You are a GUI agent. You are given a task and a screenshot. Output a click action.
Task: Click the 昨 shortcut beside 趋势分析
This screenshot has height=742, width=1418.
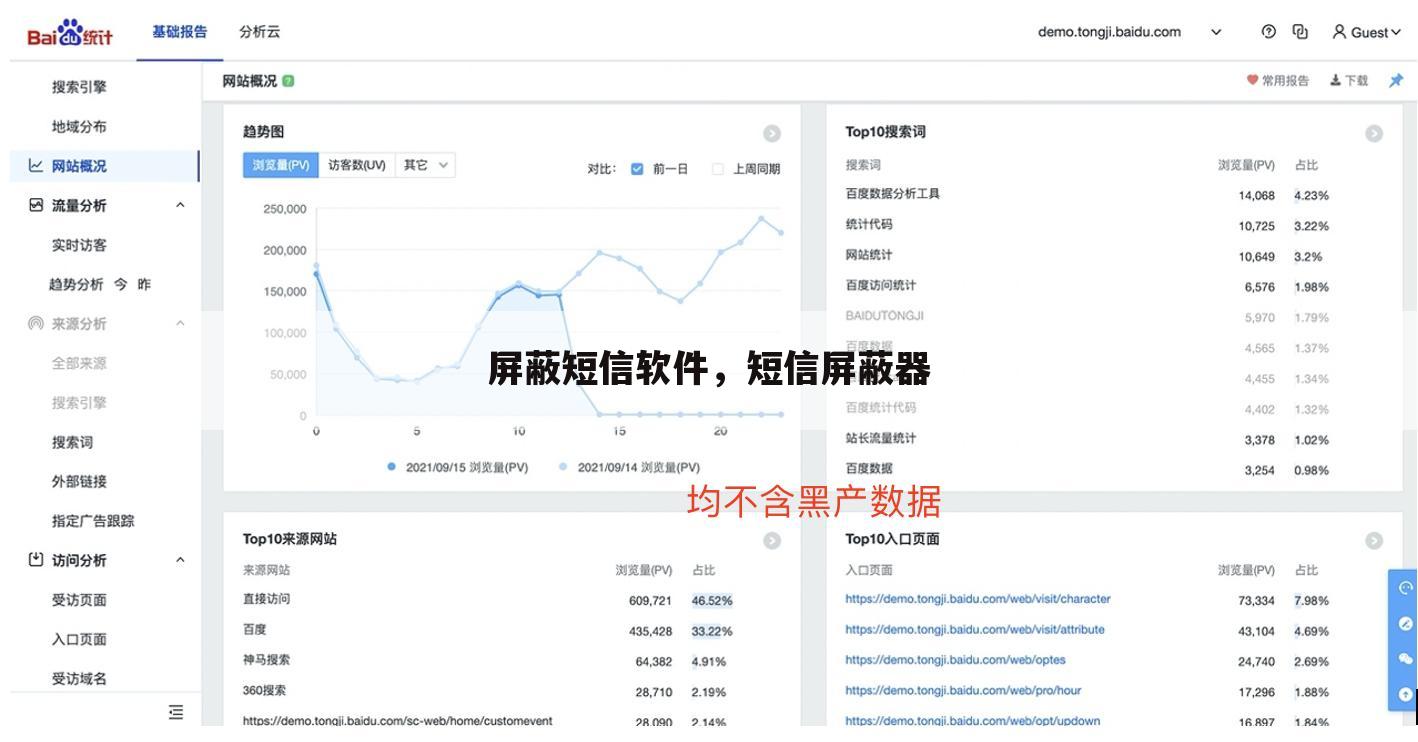[x=144, y=284]
